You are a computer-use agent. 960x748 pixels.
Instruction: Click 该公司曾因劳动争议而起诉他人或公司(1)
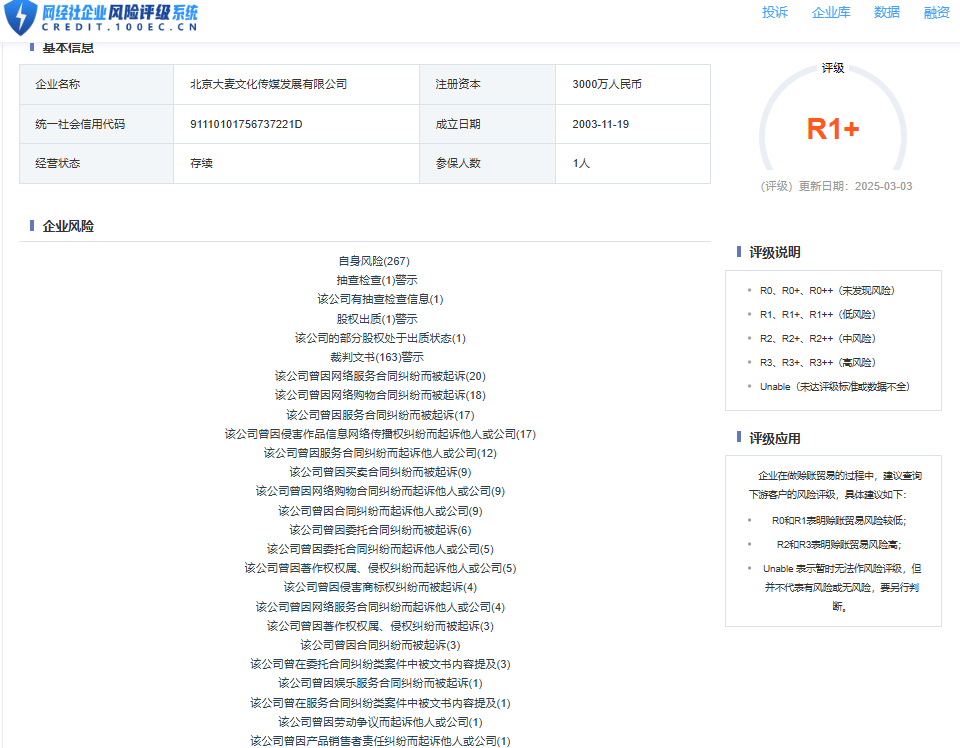(380, 722)
